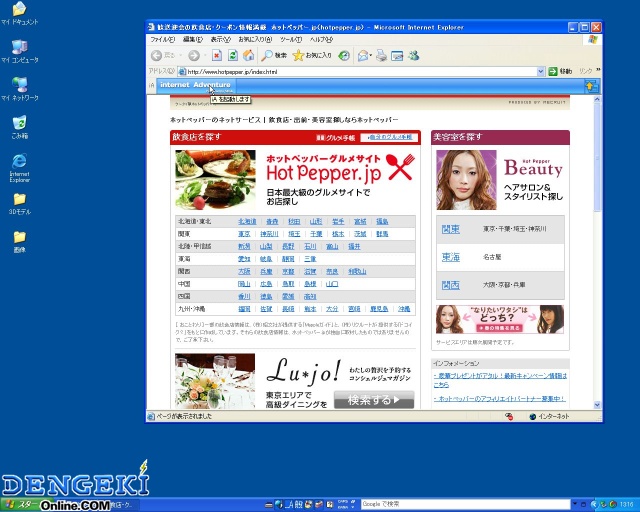The height and width of the screenshot is (512, 640).
Task: Select the Internet Explorer desktop shortcut
Action: pyautogui.click(x=19, y=167)
